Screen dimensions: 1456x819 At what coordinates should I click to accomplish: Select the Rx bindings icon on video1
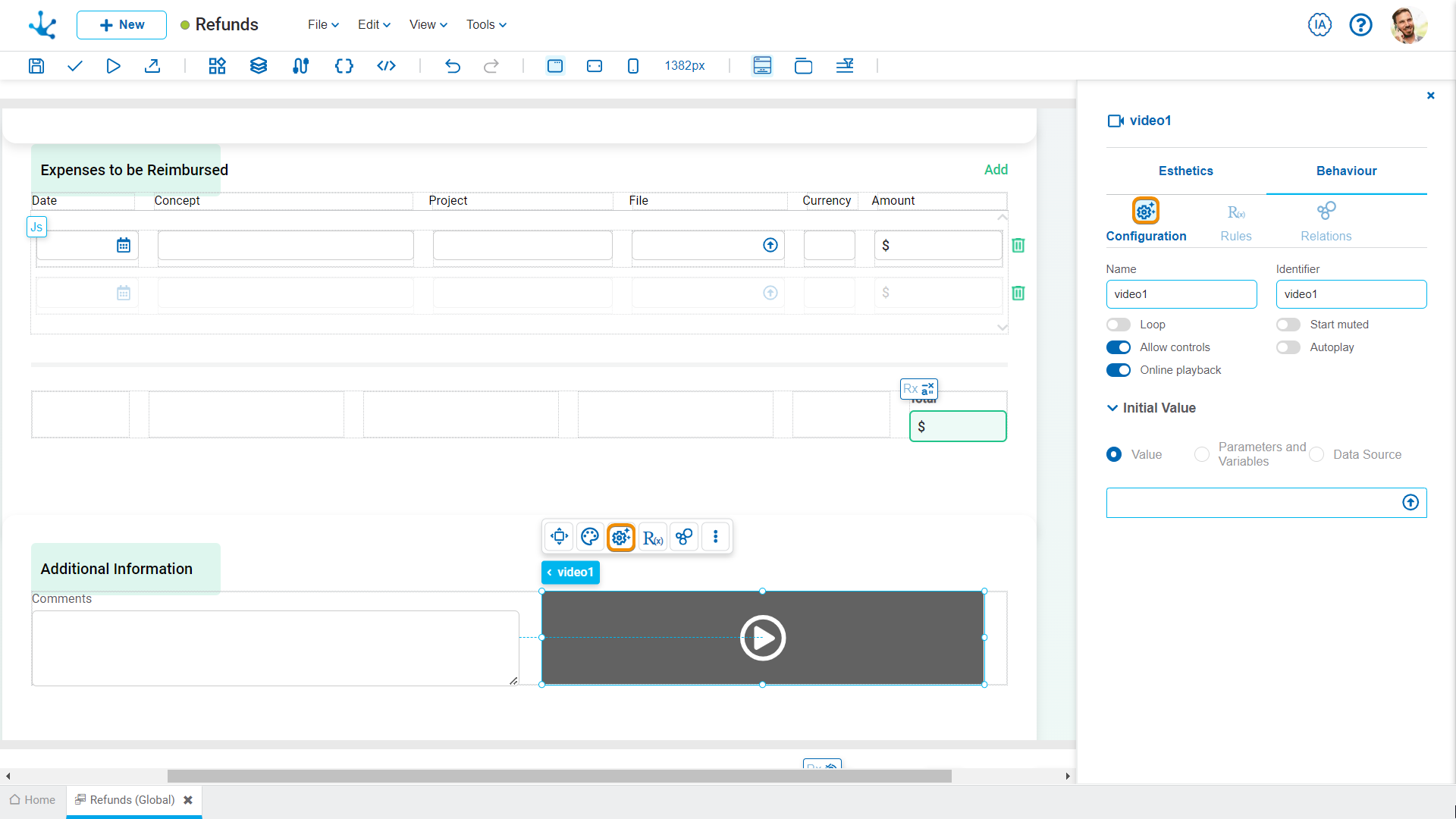(652, 537)
